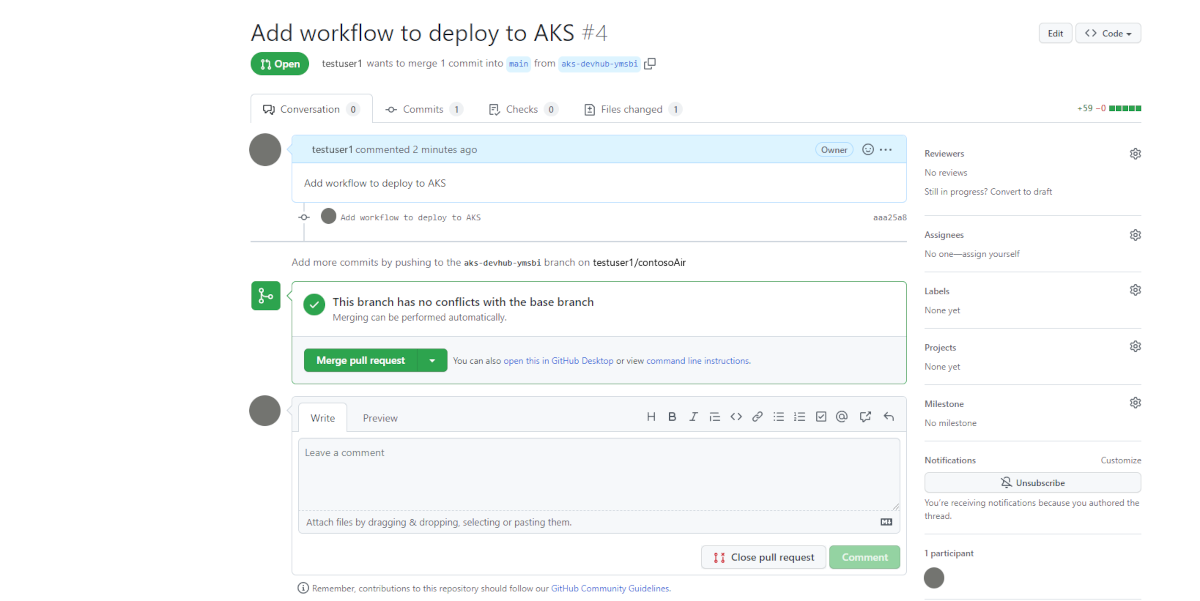Screen dimensions: 1200x601
Task: Switch to the Files changed tab
Action: pos(632,108)
